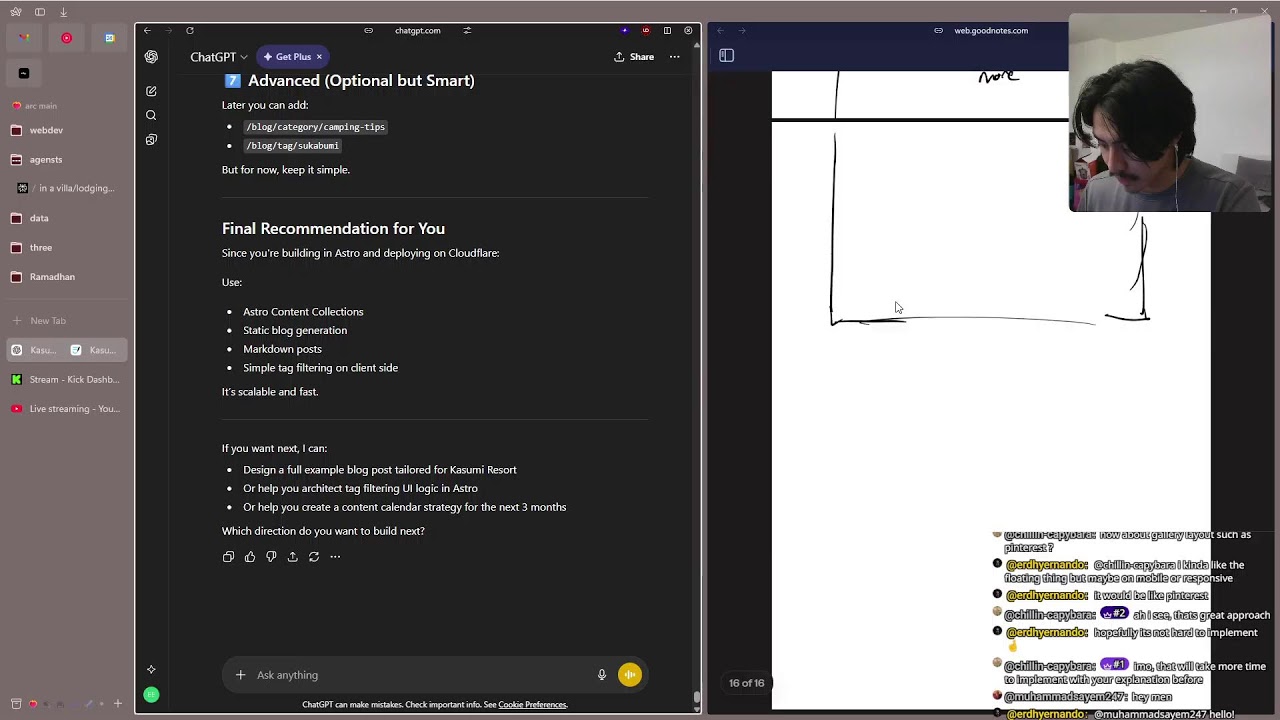The height and width of the screenshot is (720, 1280).
Task: Click the web.goodnotes.com address bar
Action: pyautogui.click(x=990, y=31)
